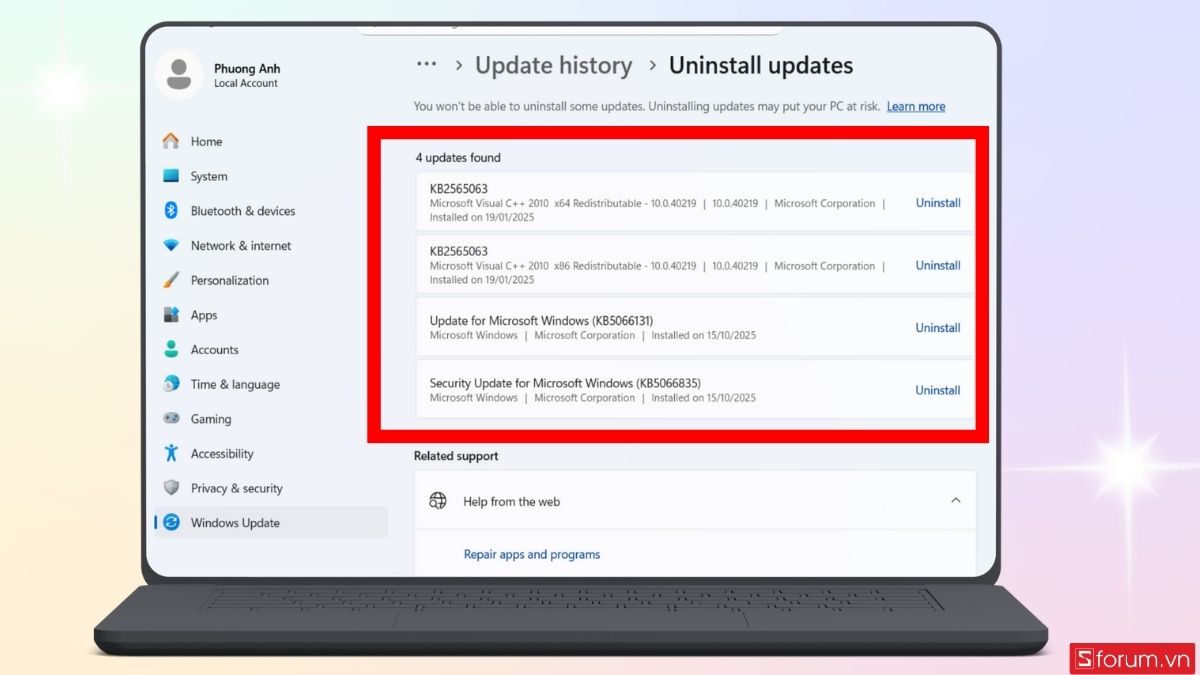Uninstall Update for Microsoft Windows KB5066131

(938, 328)
